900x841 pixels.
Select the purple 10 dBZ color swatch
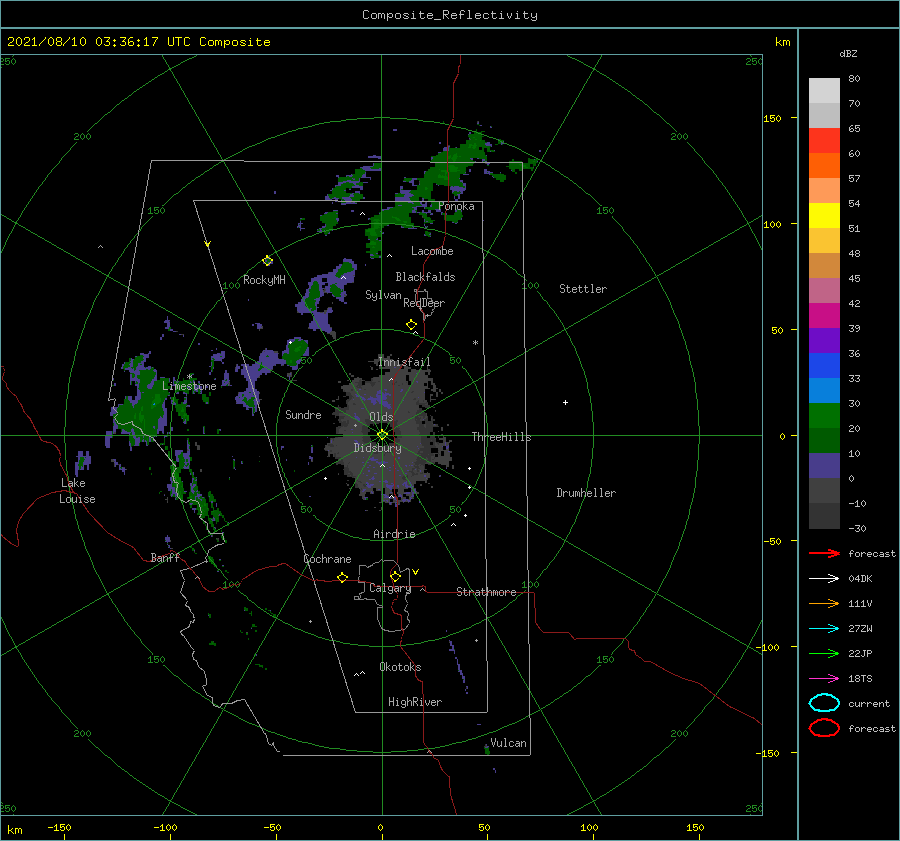pyautogui.click(x=824, y=465)
